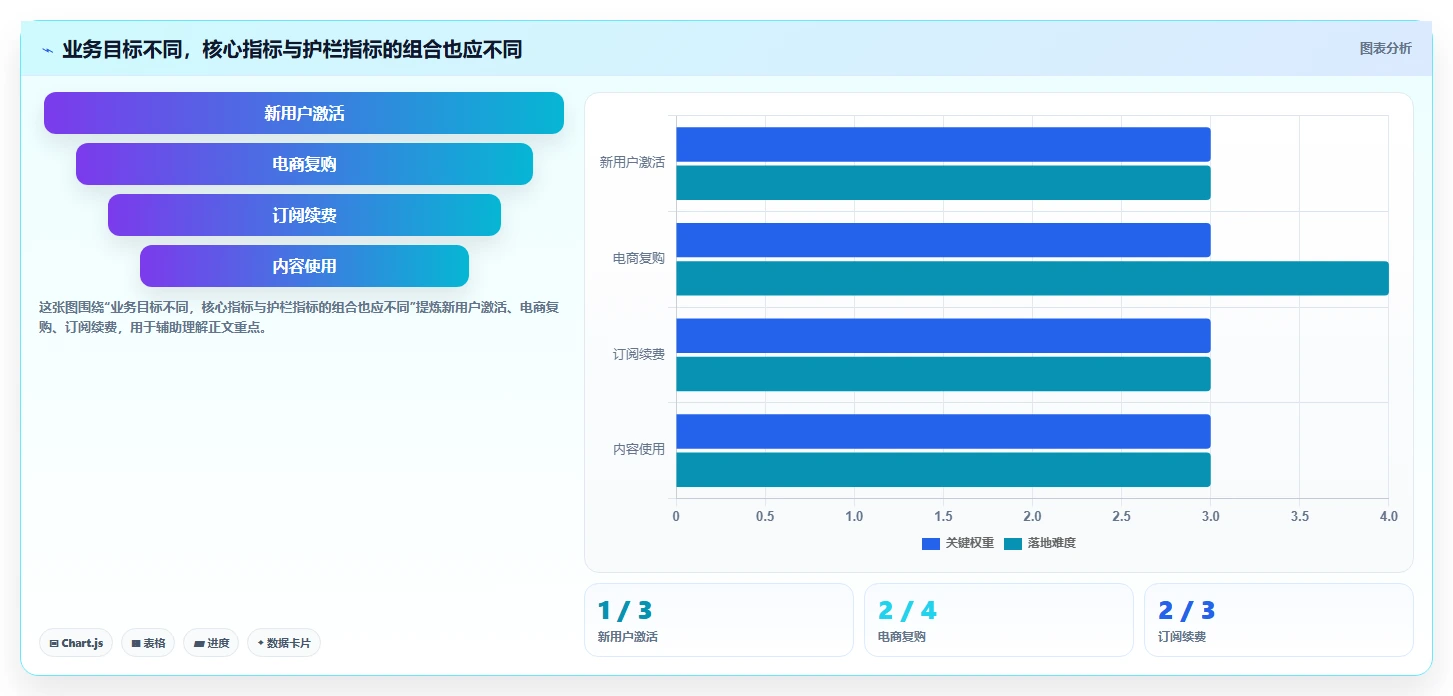1453x696 pixels.
Task: Click the 表格 tag chip
Action: pyautogui.click(x=149, y=643)
